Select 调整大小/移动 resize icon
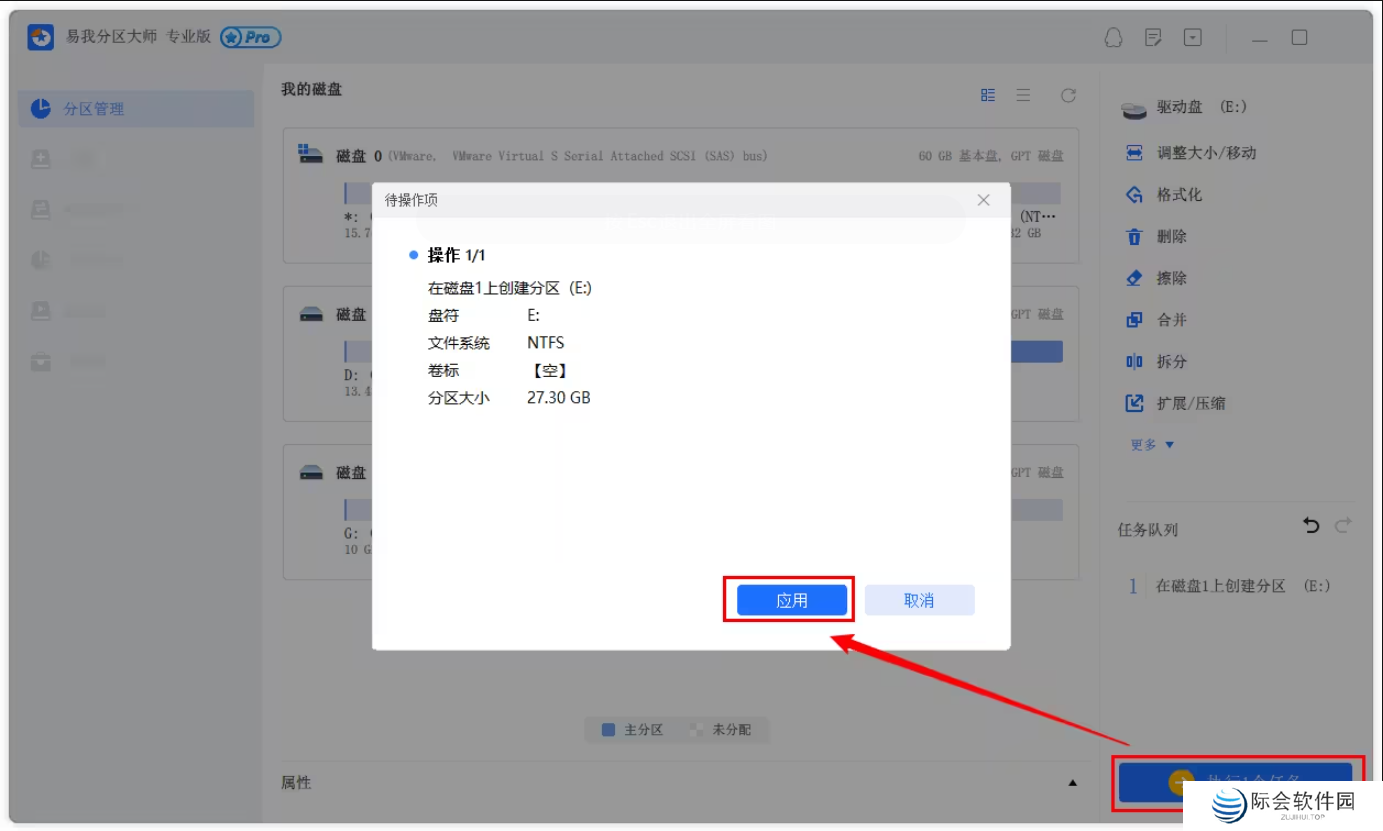This screenshot has height=831, width=1383. [x=1134, y=153]
